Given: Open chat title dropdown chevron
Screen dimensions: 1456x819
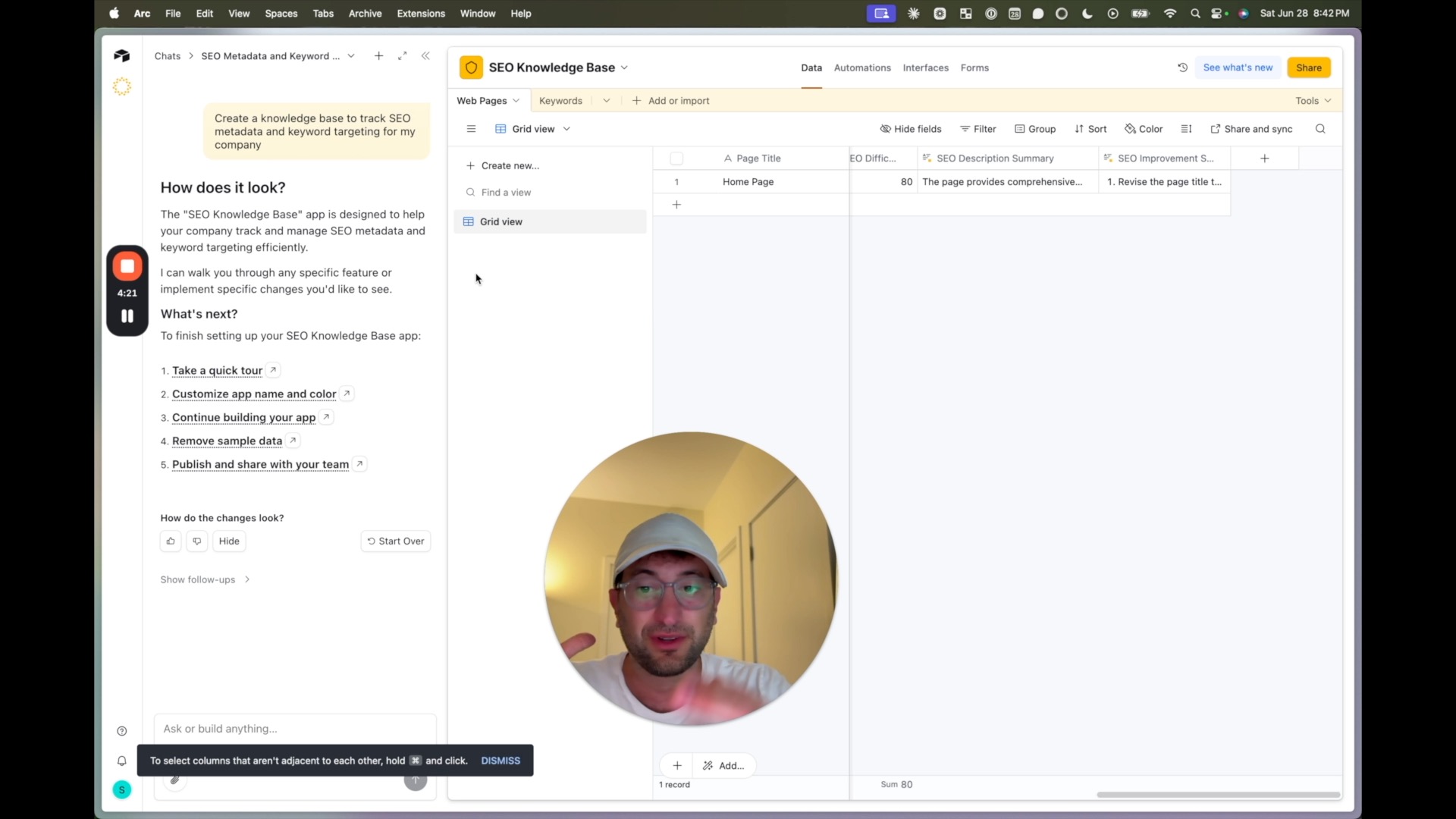Looking at the screenshot, I should coord(351,55).
